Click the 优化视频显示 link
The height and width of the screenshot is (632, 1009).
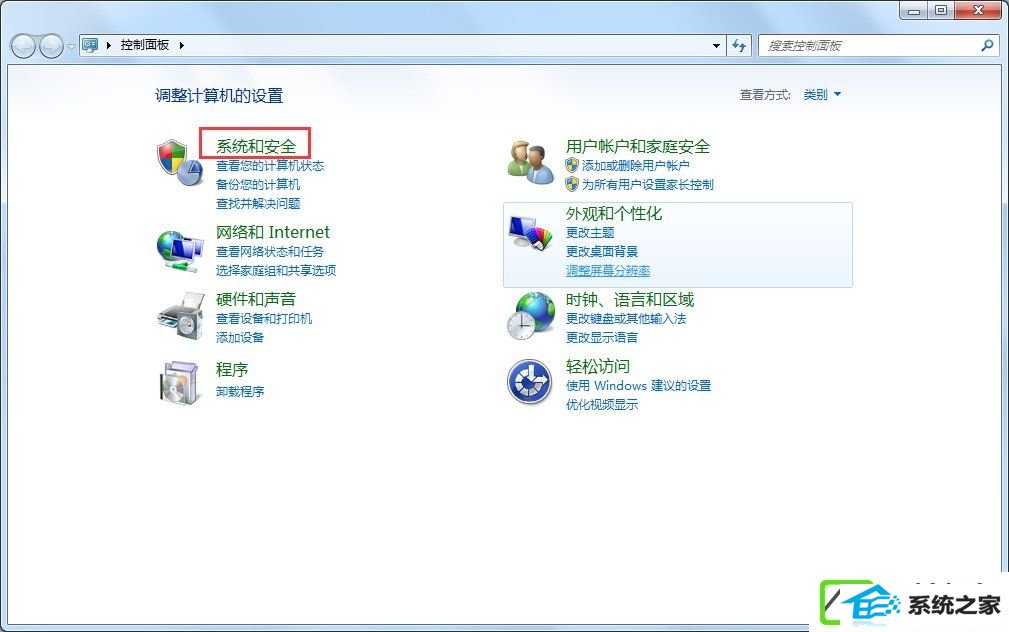pyautogui.click(x=602, y=405)
